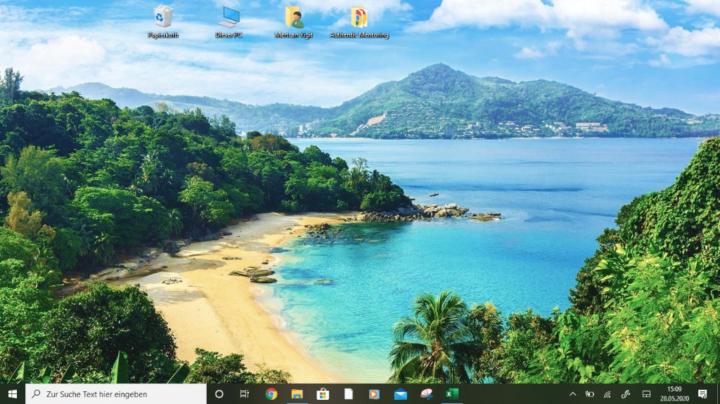This screenshot has width=720, height=404.
Task: Open the colorful paint app taskbar icon
Action: [427, 394]
